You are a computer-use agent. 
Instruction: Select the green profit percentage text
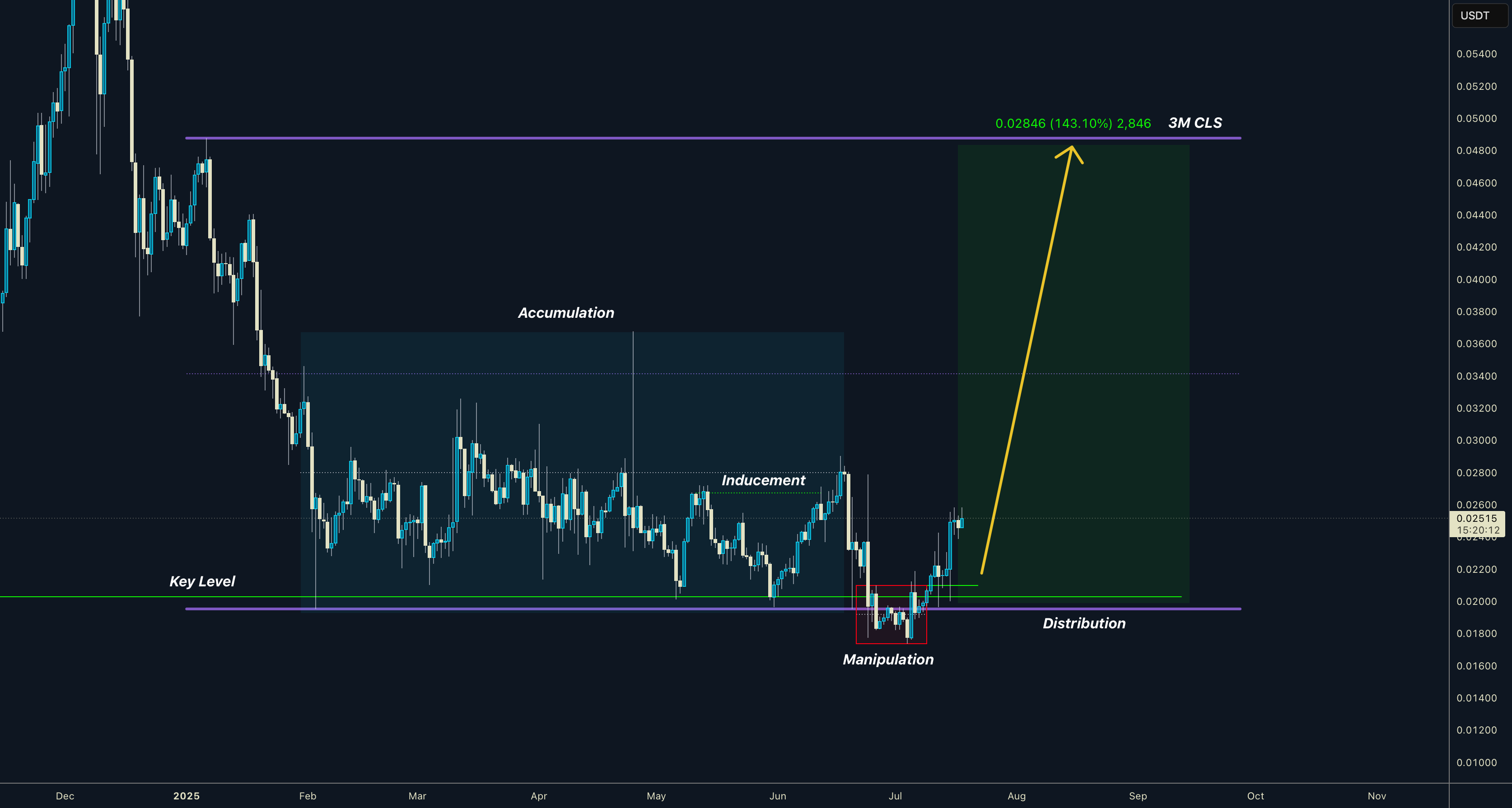point(1073,123)
